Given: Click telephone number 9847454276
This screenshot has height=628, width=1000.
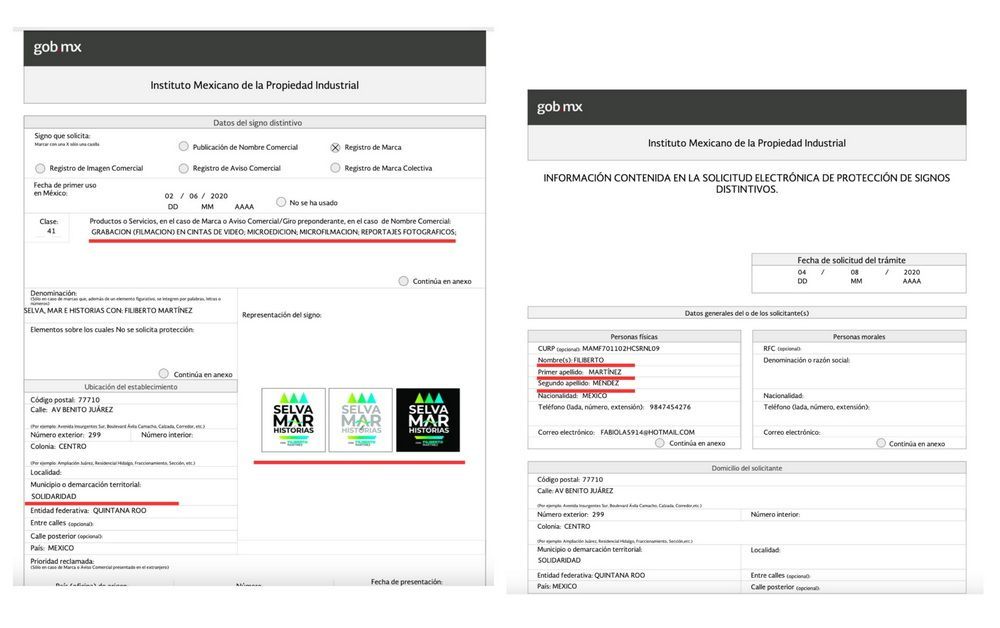Looking at the screenshot, I should tap(670, 407).
